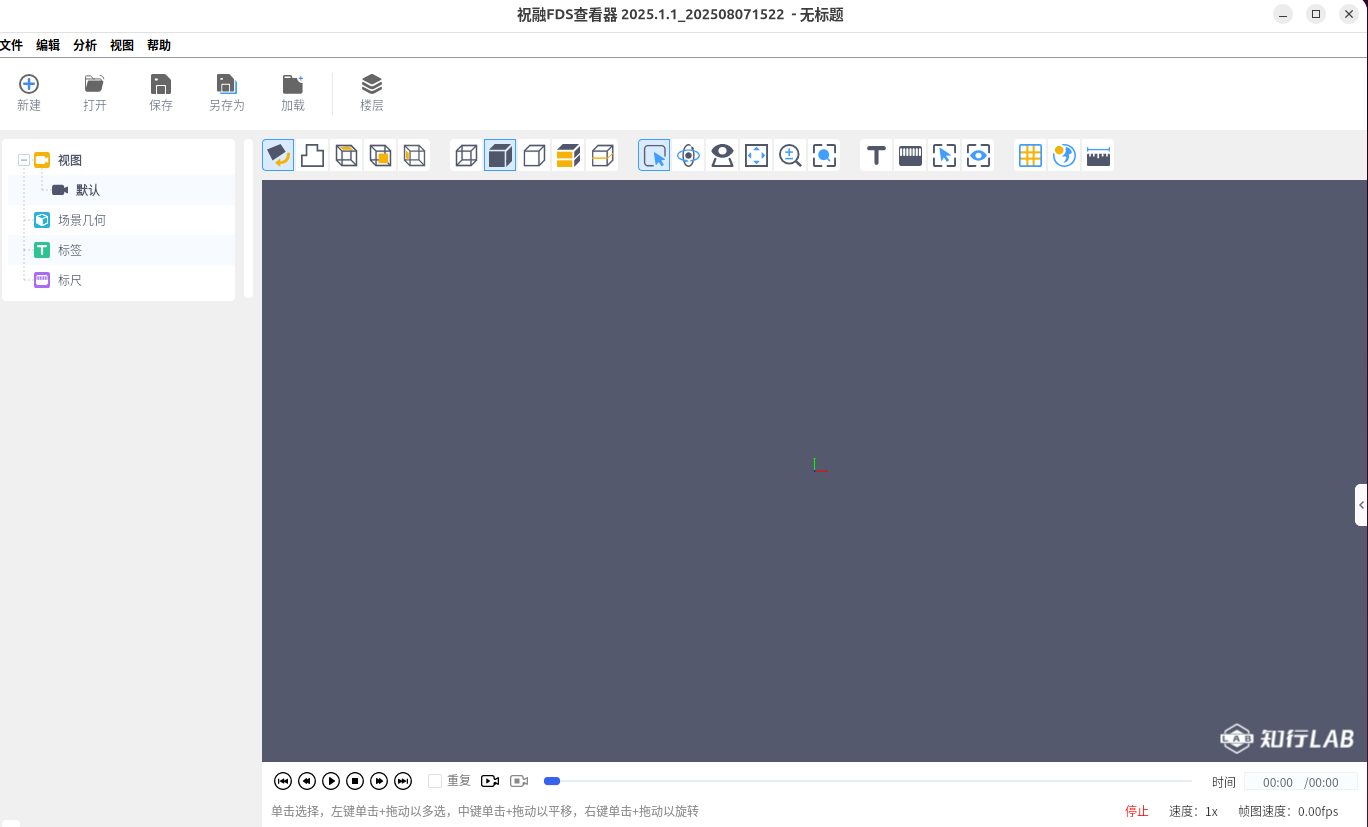1368x827 pixels.
Task: Enable the 重复 (Repeat) checkbox
Action: tap(435, 781)
